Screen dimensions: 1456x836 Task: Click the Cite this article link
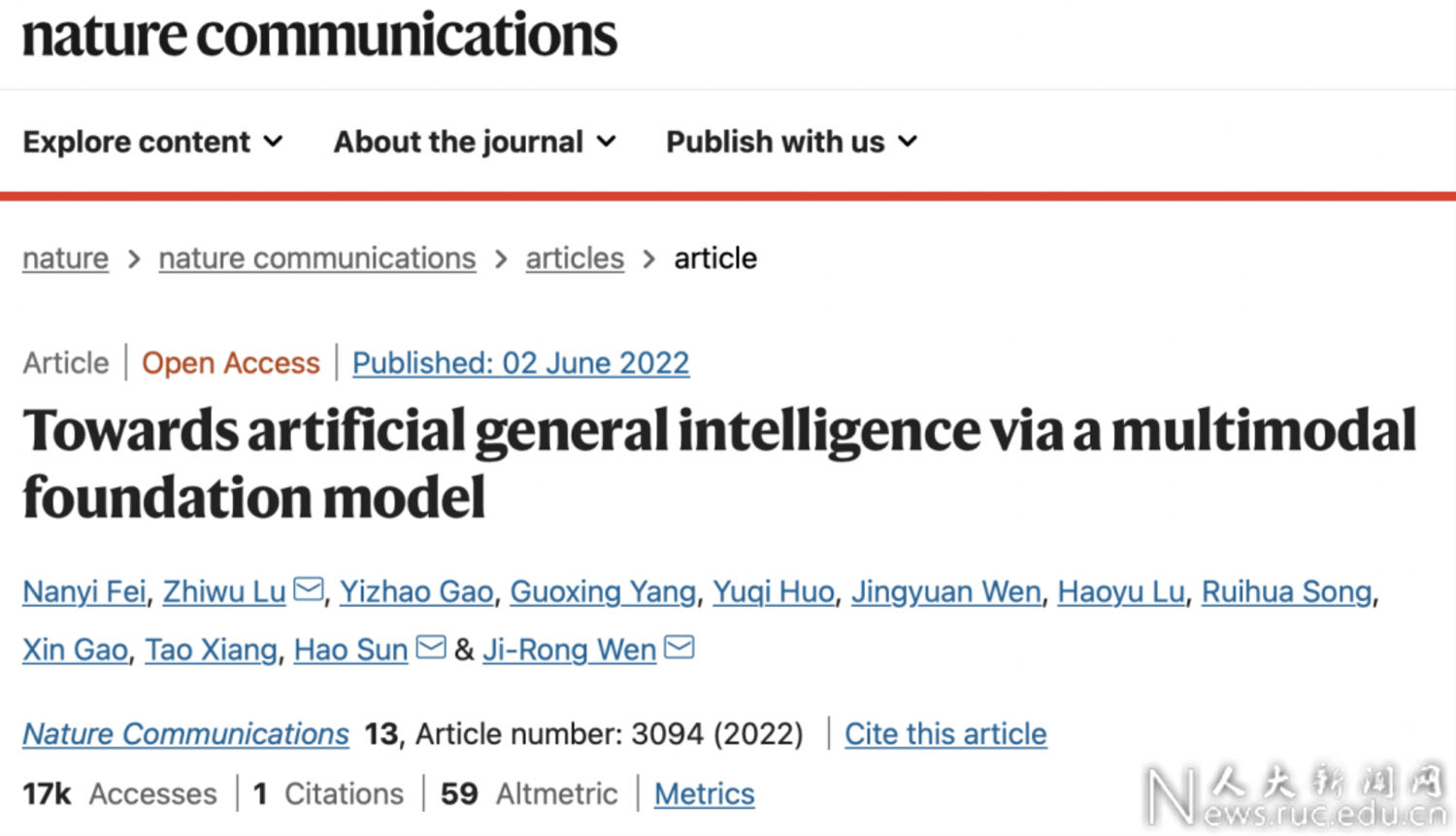coord(945,734)
